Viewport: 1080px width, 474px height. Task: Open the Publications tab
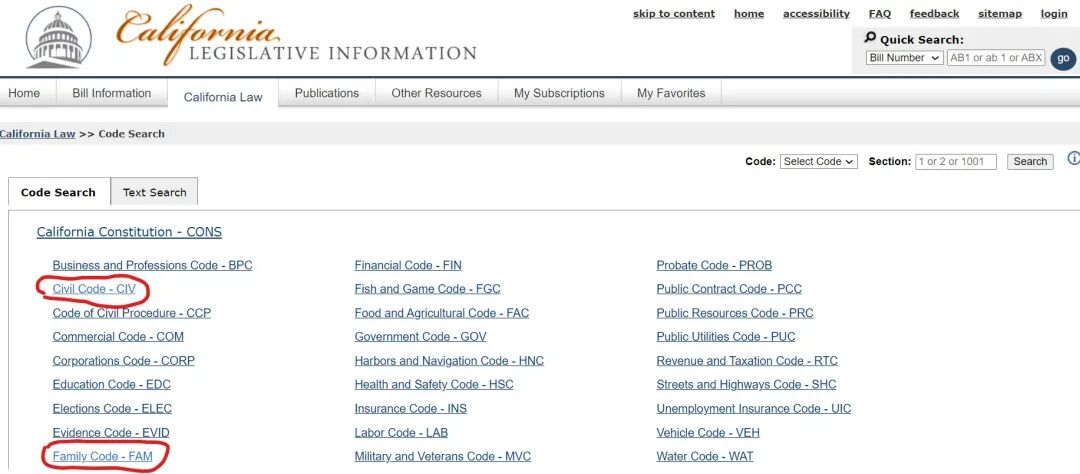click(x=327, y=93)
